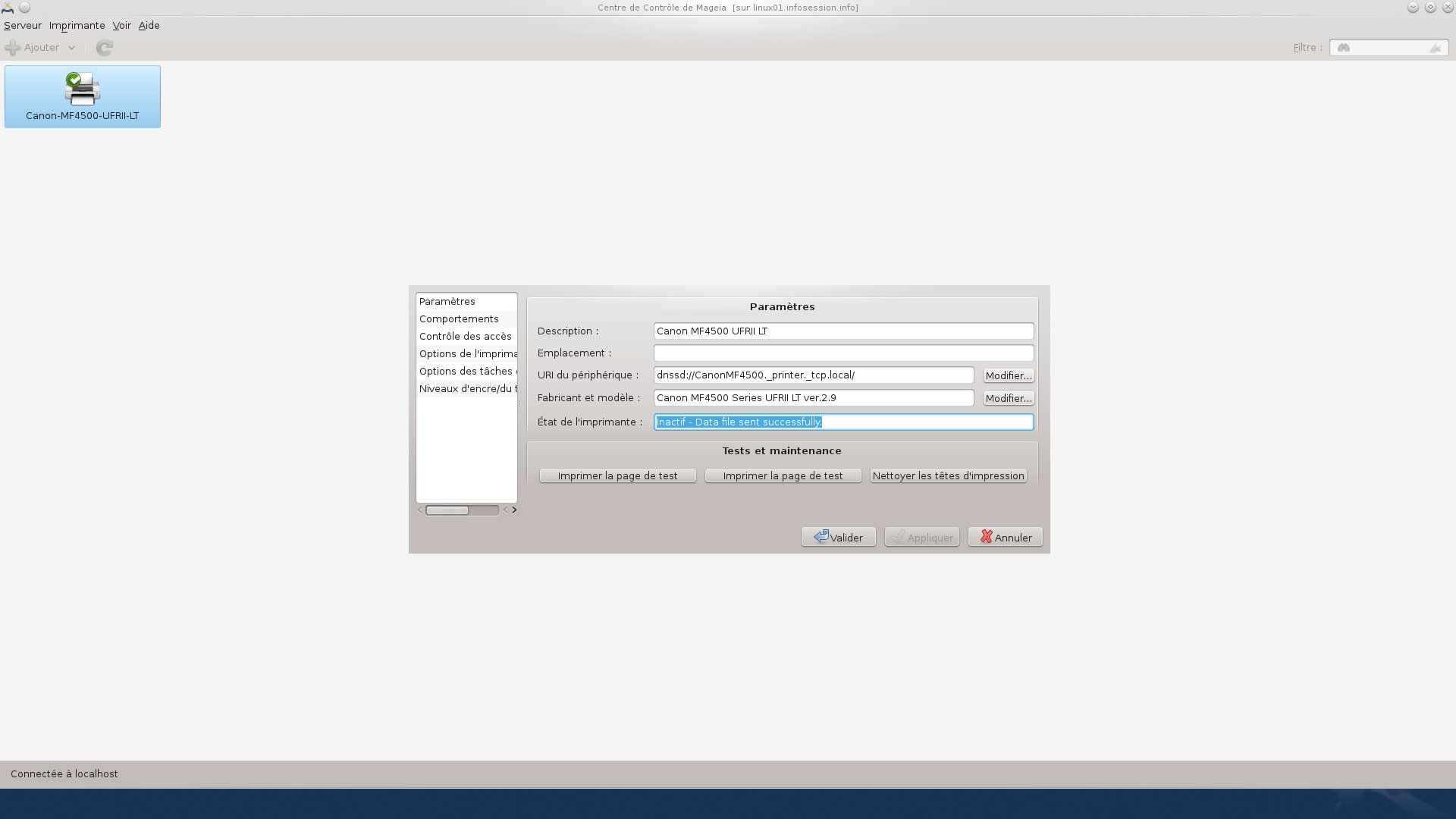1456x819 pixels.
Task: Click the binoculars search icon in filter
Action: point(1344,48)
